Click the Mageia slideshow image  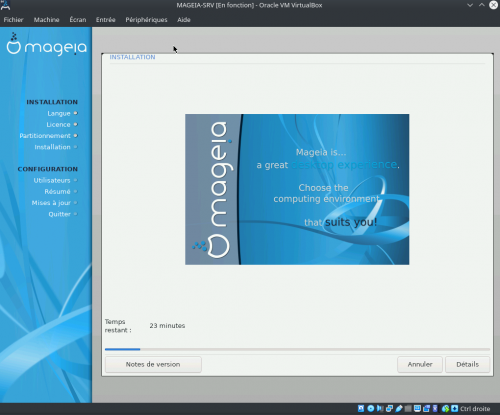[x=297, y=189]
